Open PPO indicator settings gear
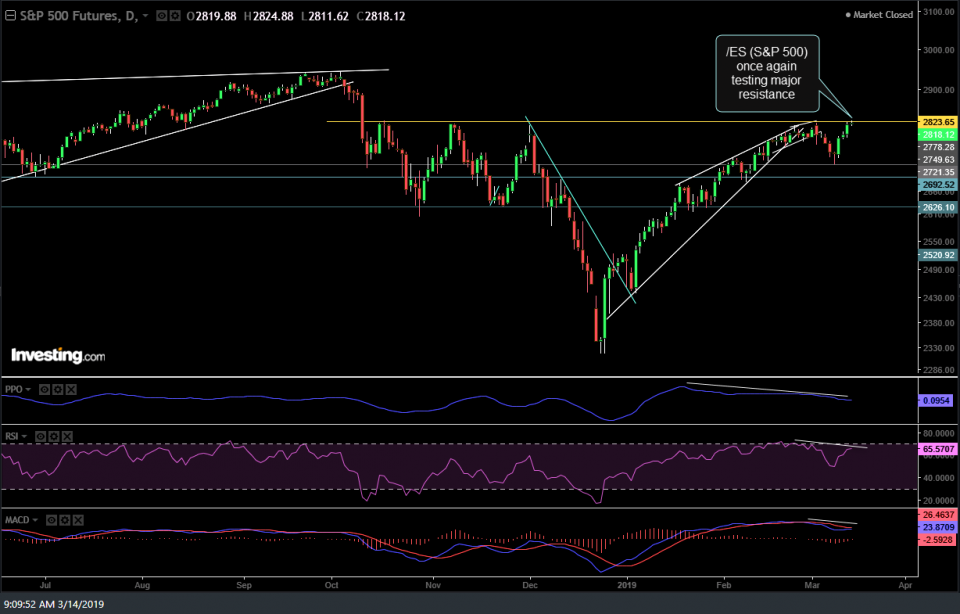960x614 pixels. tap(58, 389)
